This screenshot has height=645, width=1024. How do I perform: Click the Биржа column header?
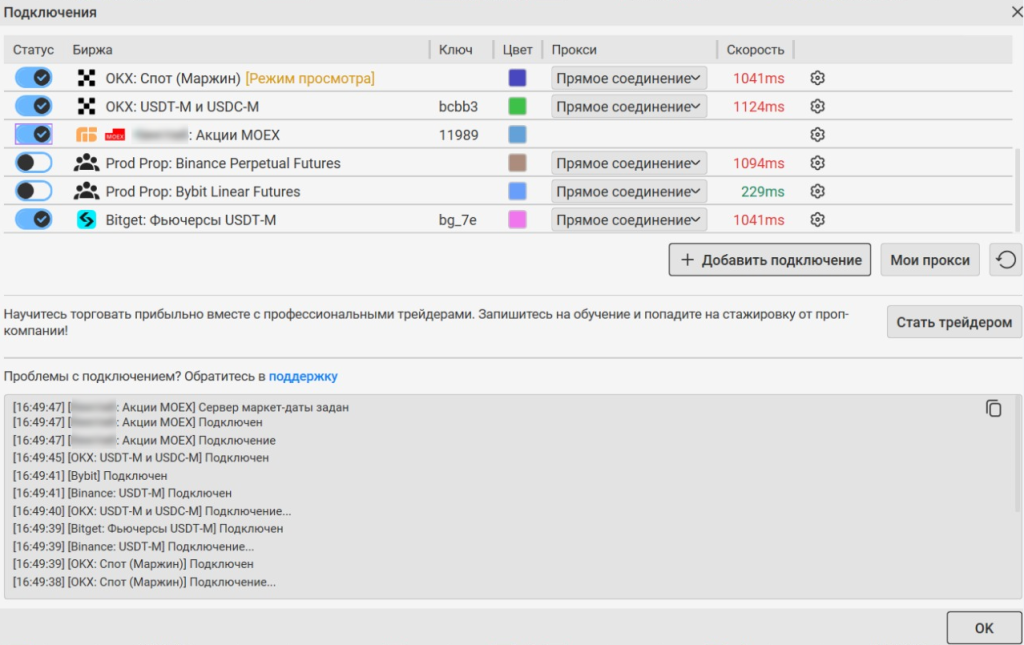(x=93, y=49)
